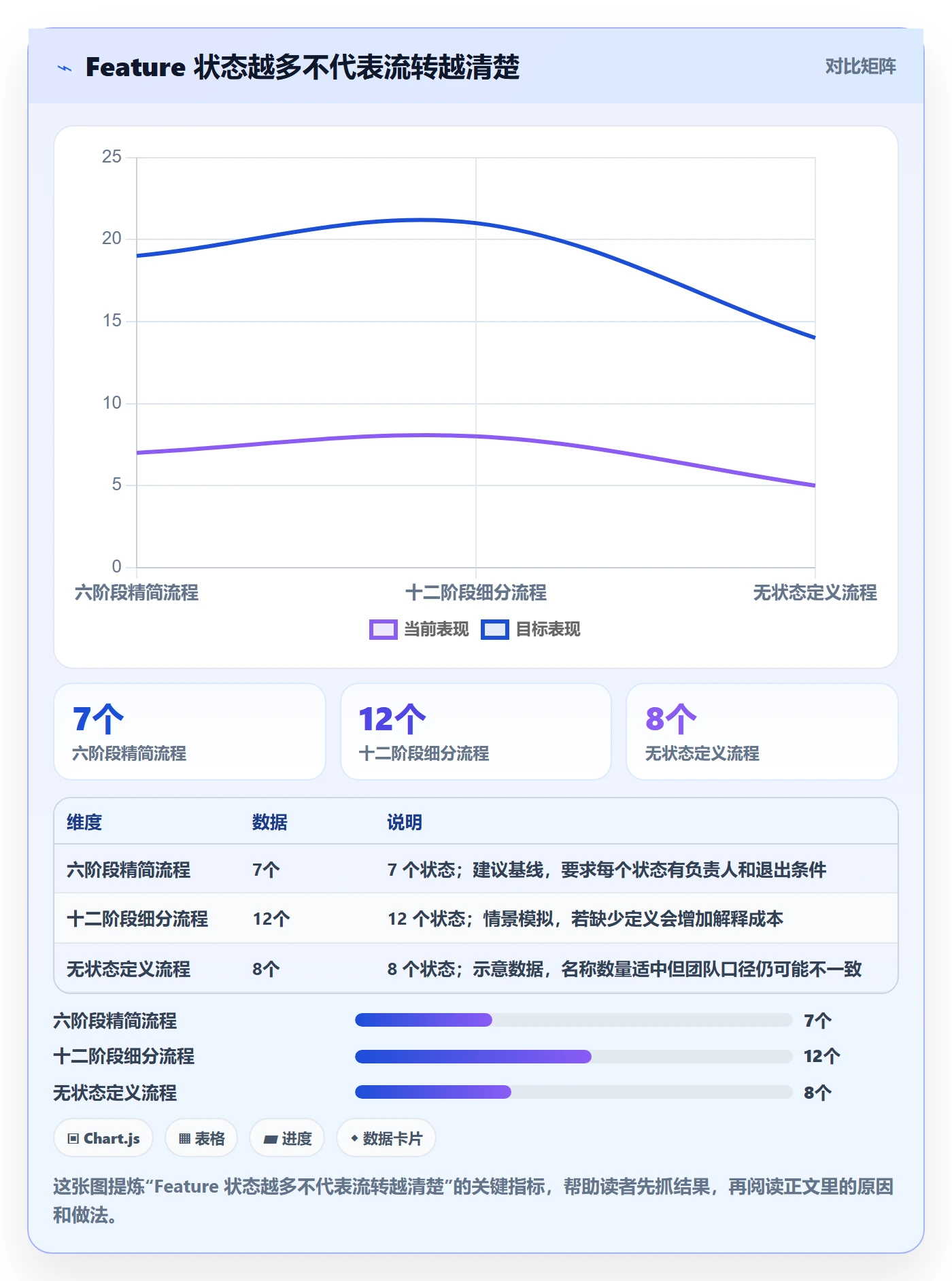This screenshot has width=952, height=1281.
Task: Click the Chart.js tag chip
Action: 103,1138
